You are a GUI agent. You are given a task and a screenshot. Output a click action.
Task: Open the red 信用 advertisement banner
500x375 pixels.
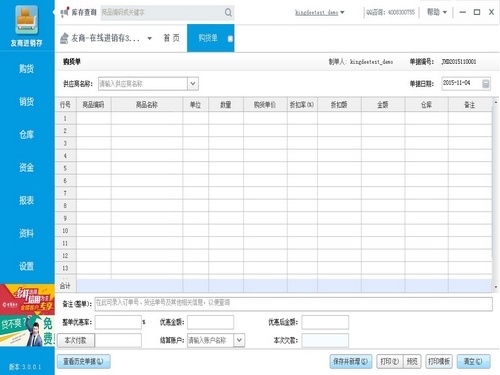27,299
